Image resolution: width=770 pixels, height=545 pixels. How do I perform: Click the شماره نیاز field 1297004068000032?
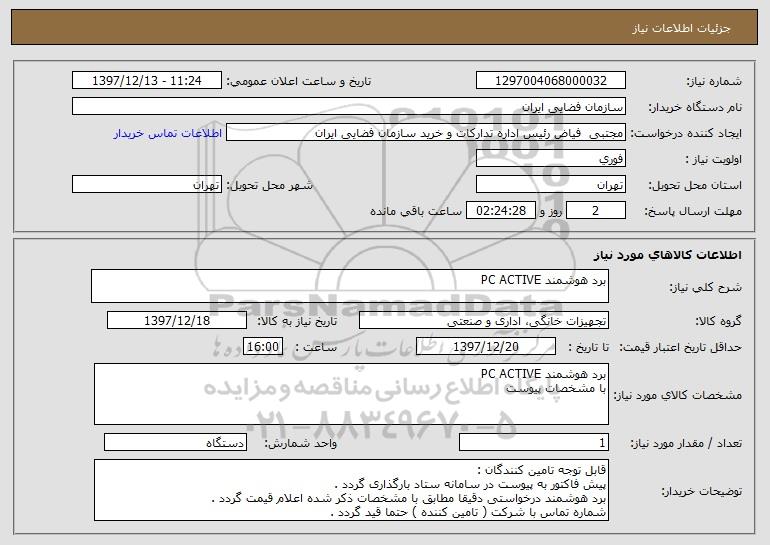click(x=550, y=80)
